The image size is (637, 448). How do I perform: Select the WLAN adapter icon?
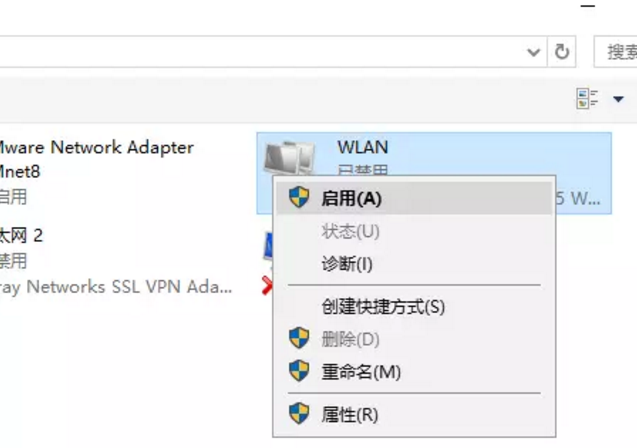(289, 157)
